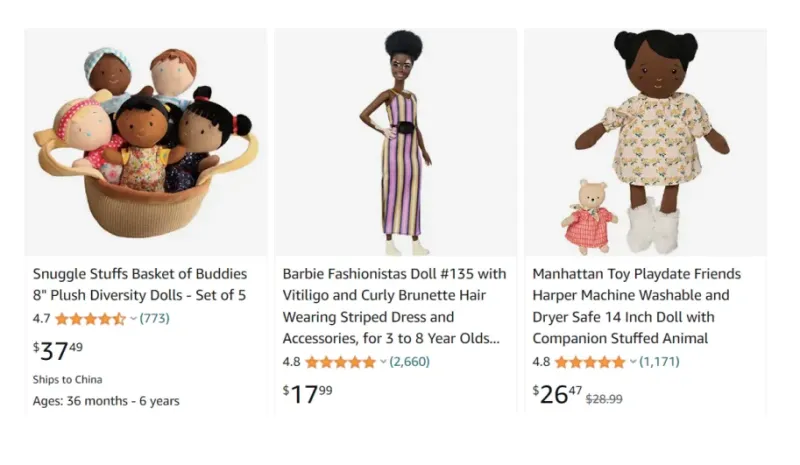Expand rating breakdown chevron for Manhattan Toy
This screenshot has height=465, width=800.
click(633, 362)
